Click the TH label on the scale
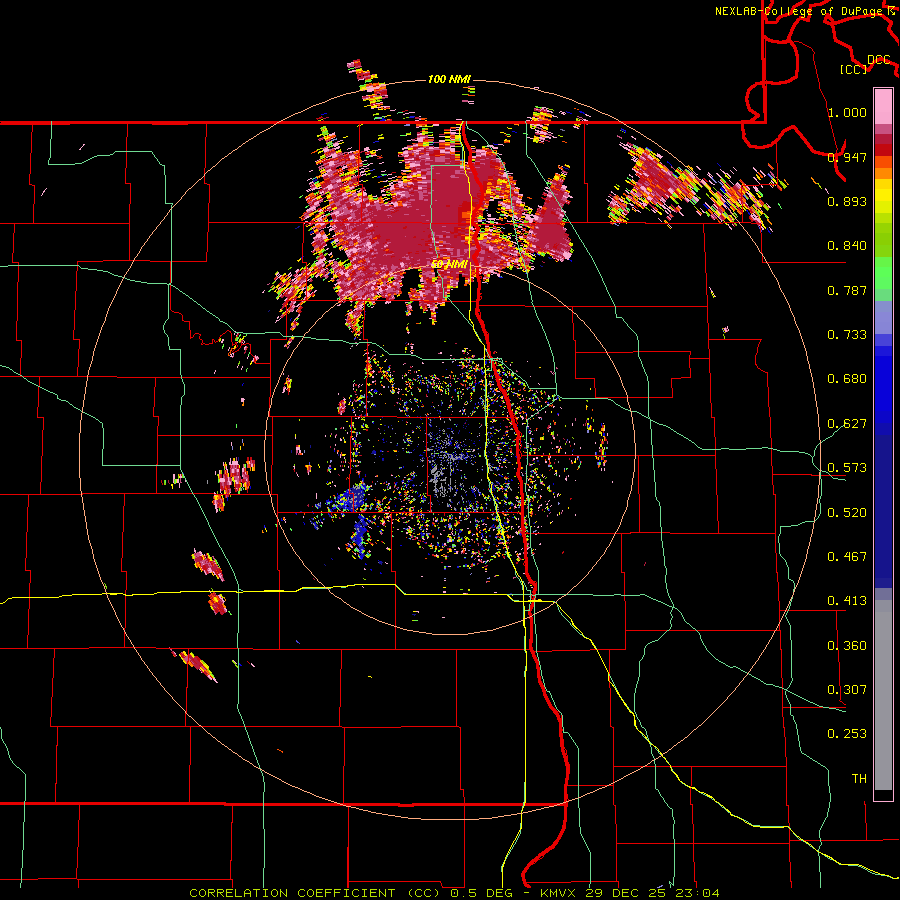 tap(859, 779)
